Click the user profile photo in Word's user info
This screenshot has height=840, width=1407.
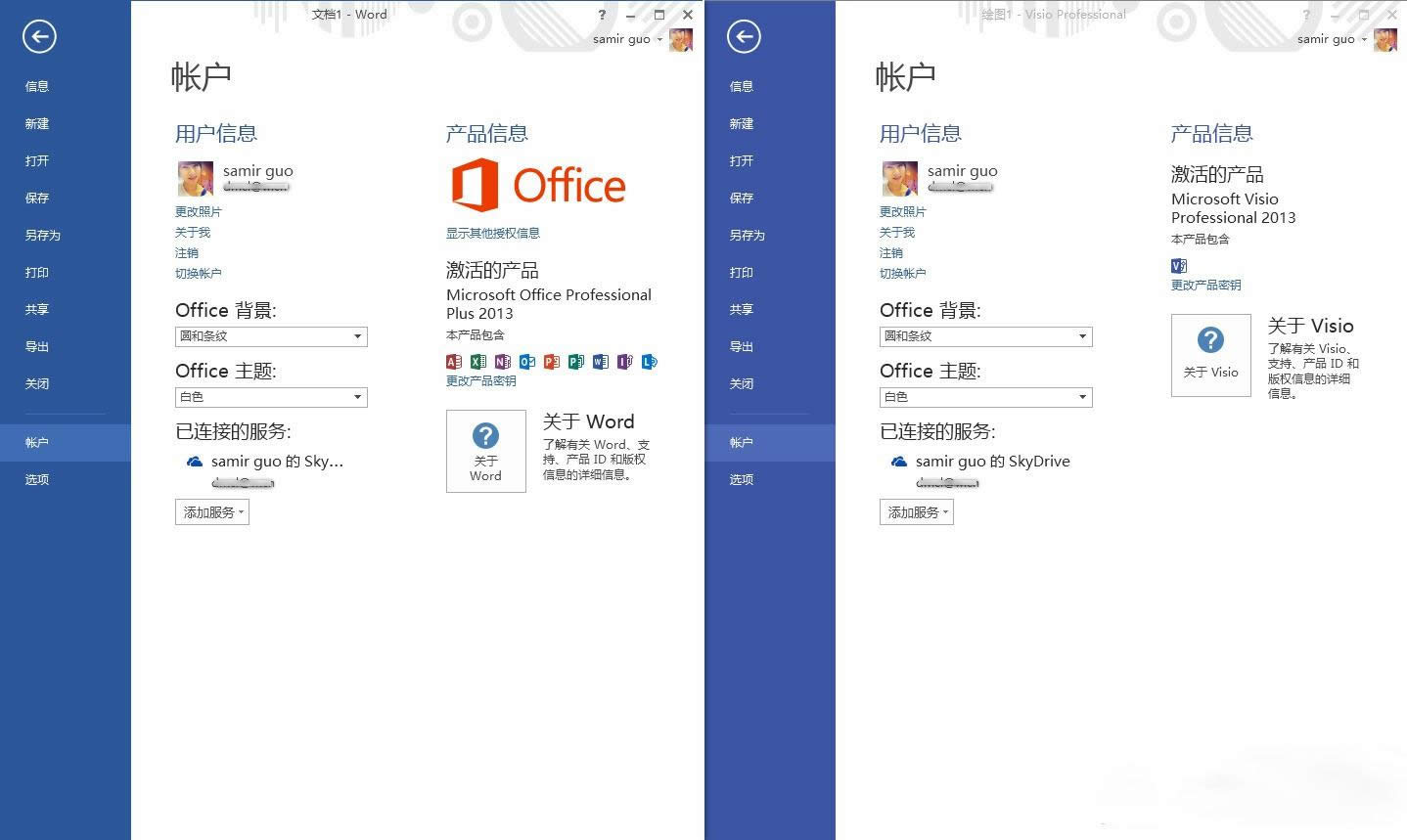point(195,179)
